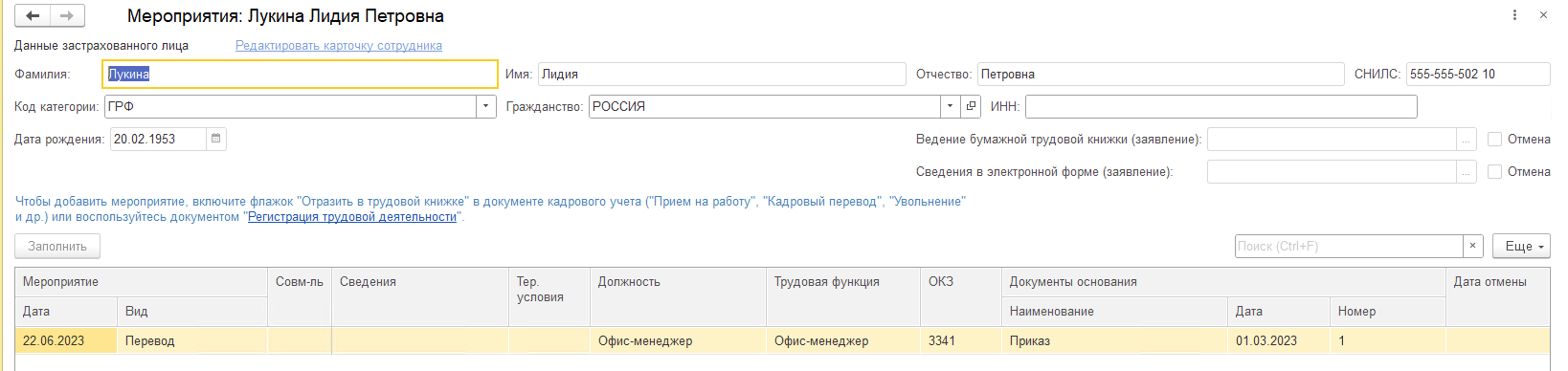Viewport: 1568px width, 371px height.
Task: Open Регистрация трудовой деятельности link
Action: point(352,217)
